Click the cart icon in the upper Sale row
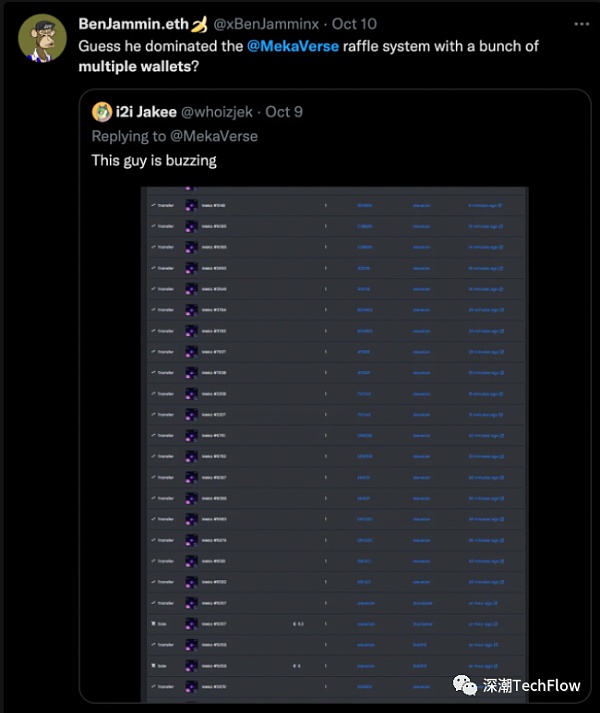The width and height of the screenshot is (600, 713). (x=153, y=623)
